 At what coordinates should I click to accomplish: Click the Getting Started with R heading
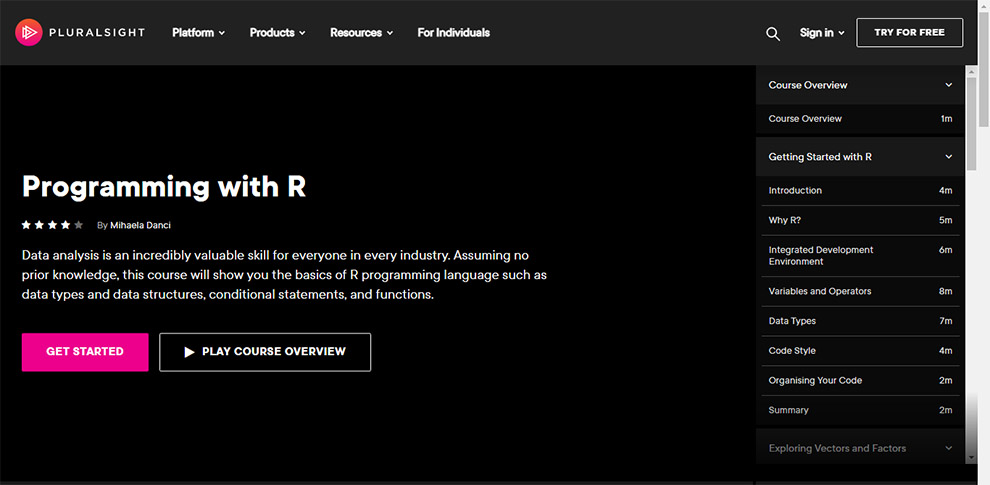coord(820,157)
